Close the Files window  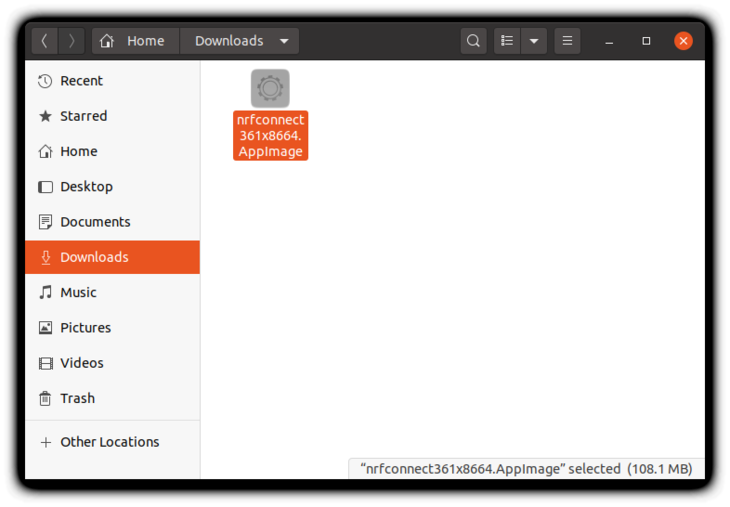point(683,41)
